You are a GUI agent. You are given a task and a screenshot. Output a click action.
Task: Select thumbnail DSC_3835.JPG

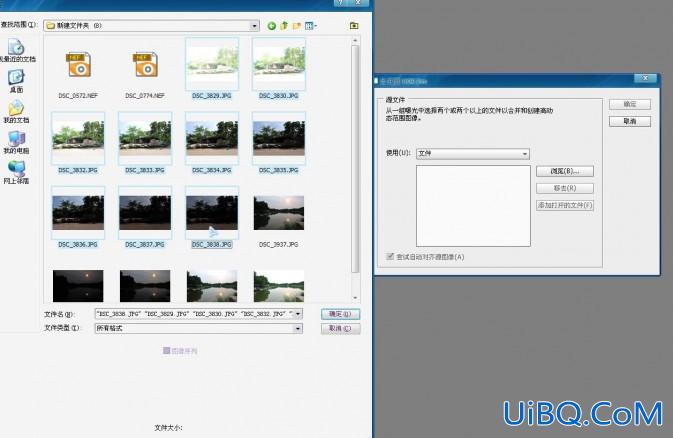279,138
